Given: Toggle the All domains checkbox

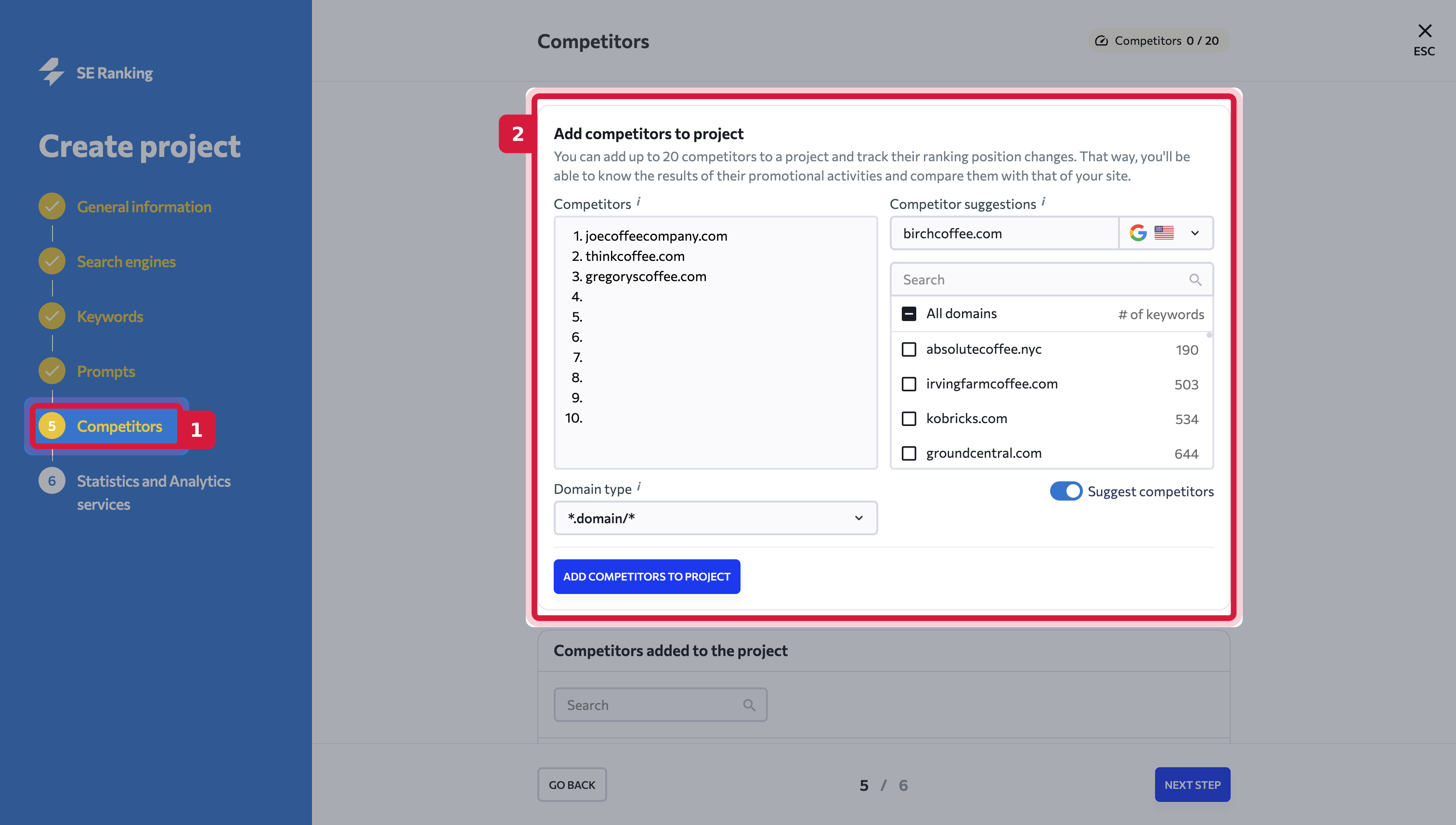Looking at the screenshot, I should [909, 313].
